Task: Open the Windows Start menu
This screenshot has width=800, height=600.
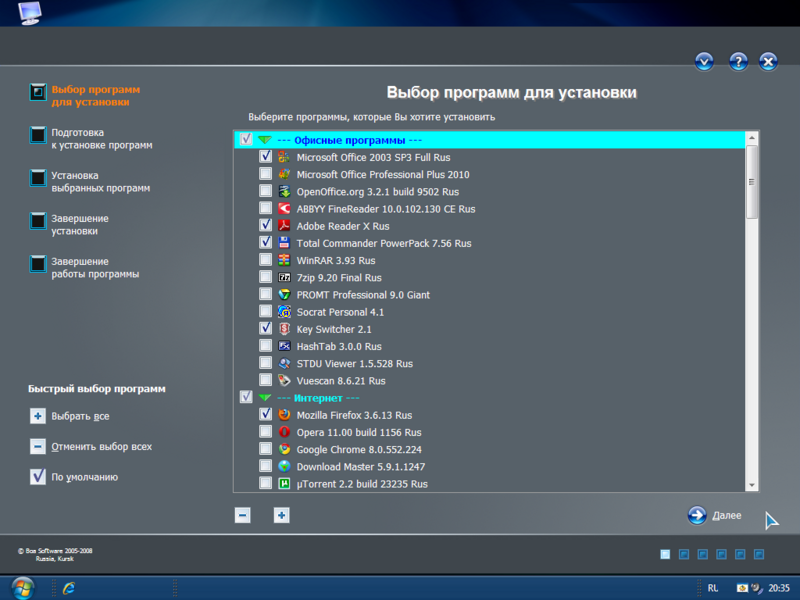Action: [23, 588]
